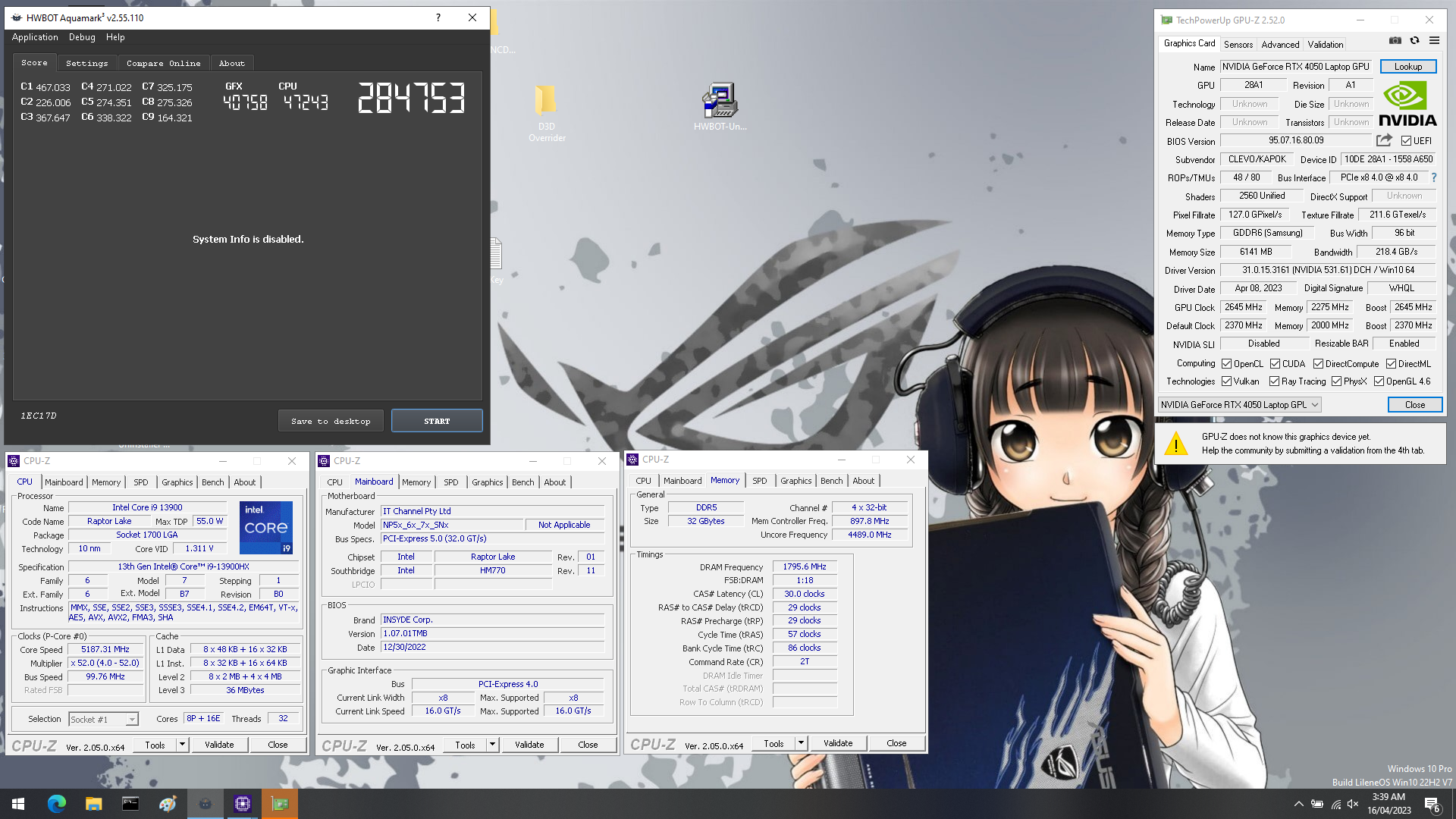Switch to GPU-Z via the taskbar icon

(x=280, y=804)
